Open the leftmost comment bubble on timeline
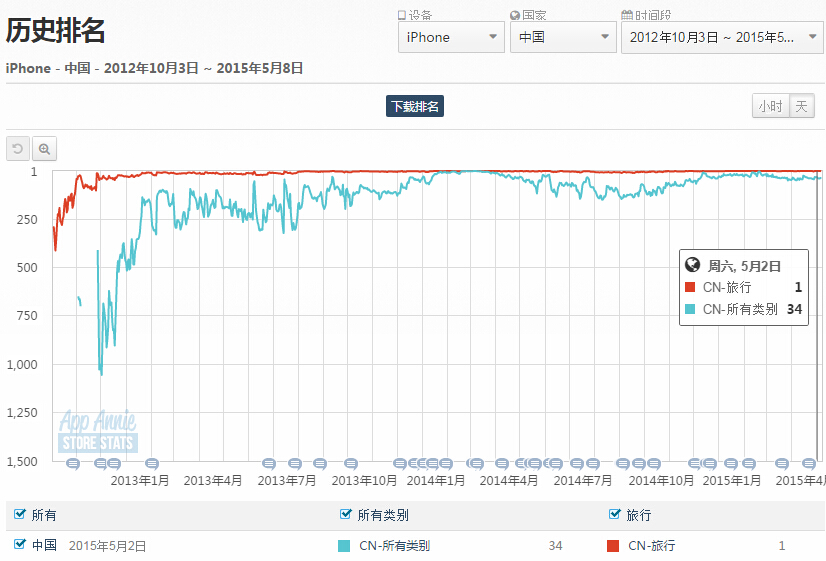 pyautogui.click(x=73, y=464)
